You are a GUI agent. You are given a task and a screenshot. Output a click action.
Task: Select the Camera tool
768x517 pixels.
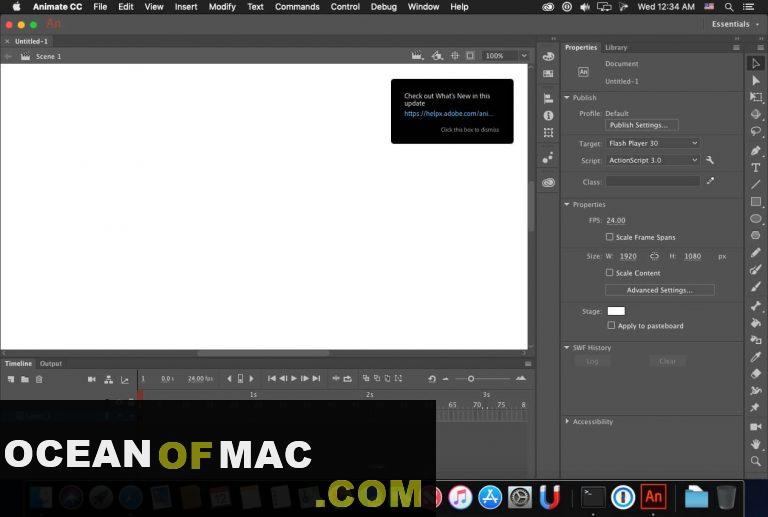click(756, 427)
